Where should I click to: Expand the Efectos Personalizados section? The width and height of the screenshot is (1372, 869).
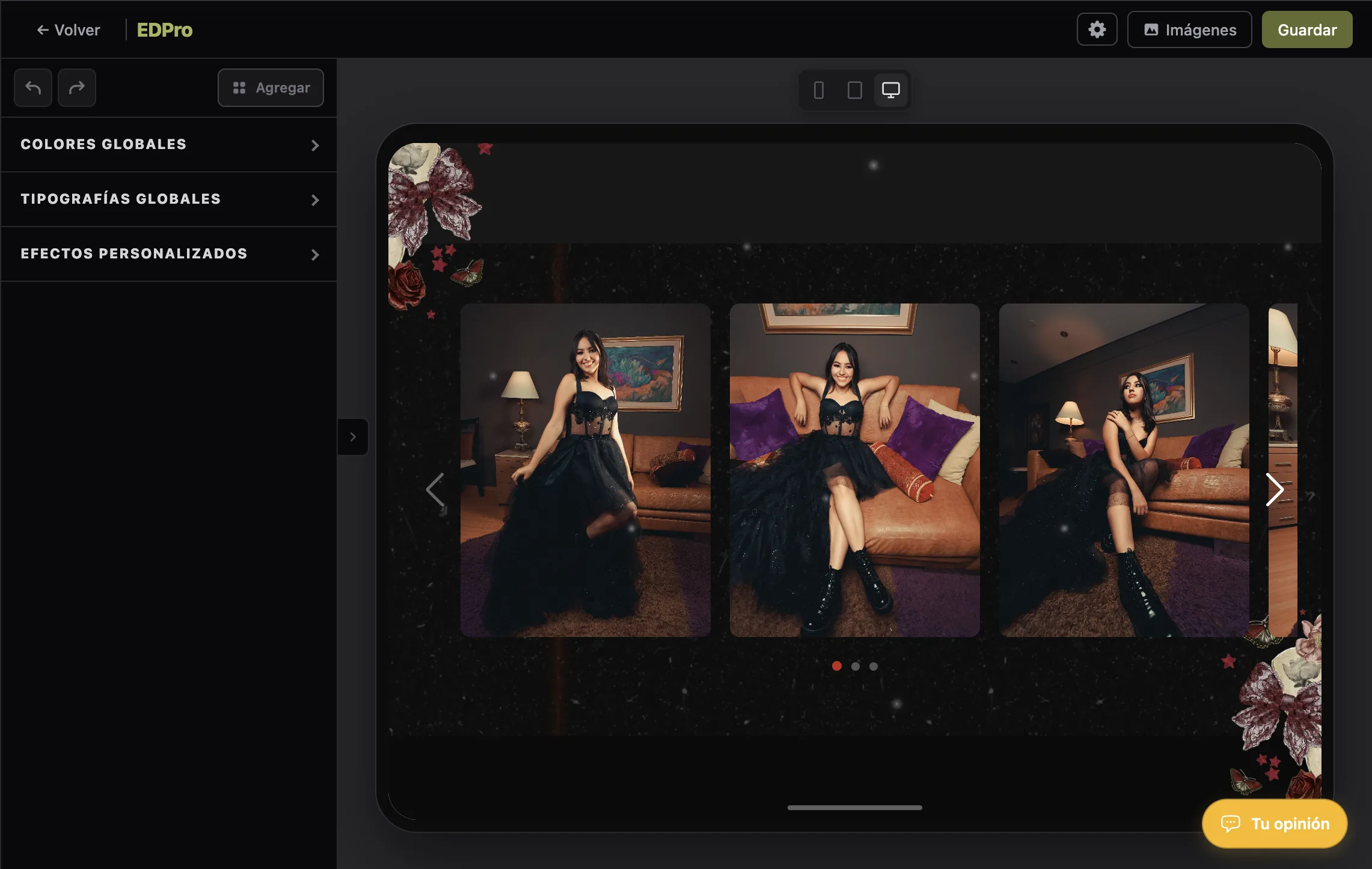[169, 254]
